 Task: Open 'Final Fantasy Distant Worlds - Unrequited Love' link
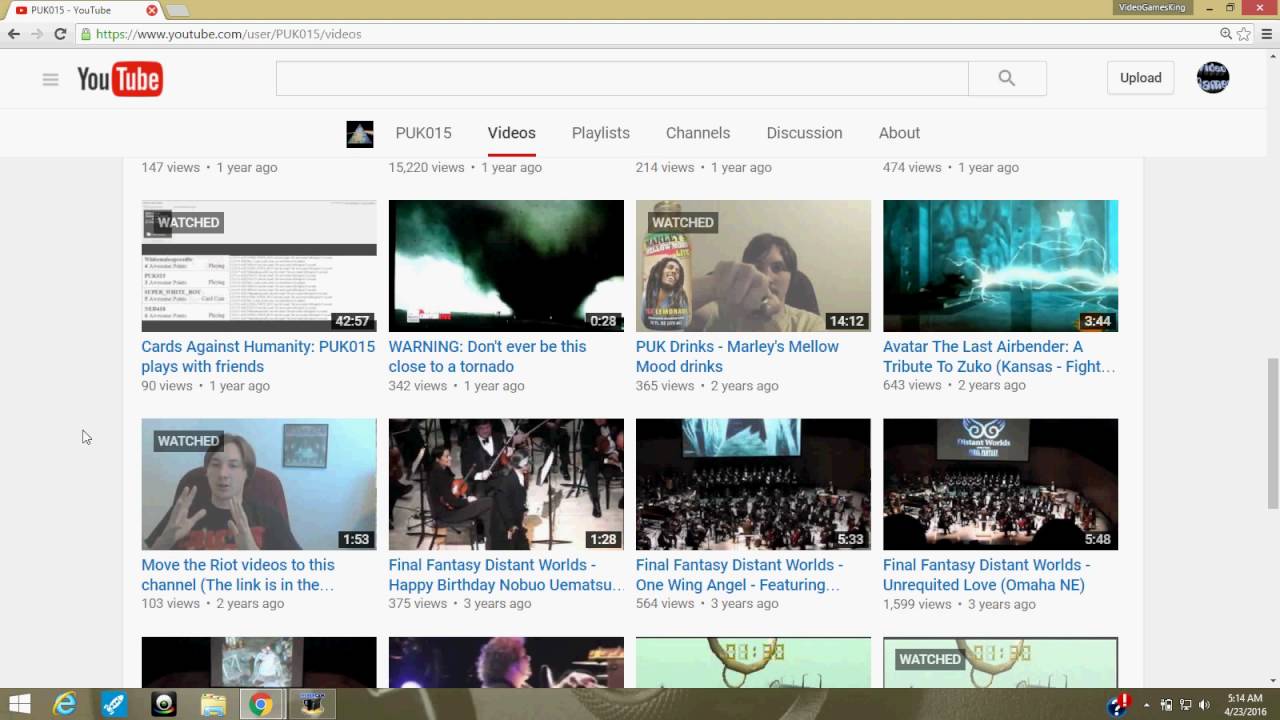987,574
